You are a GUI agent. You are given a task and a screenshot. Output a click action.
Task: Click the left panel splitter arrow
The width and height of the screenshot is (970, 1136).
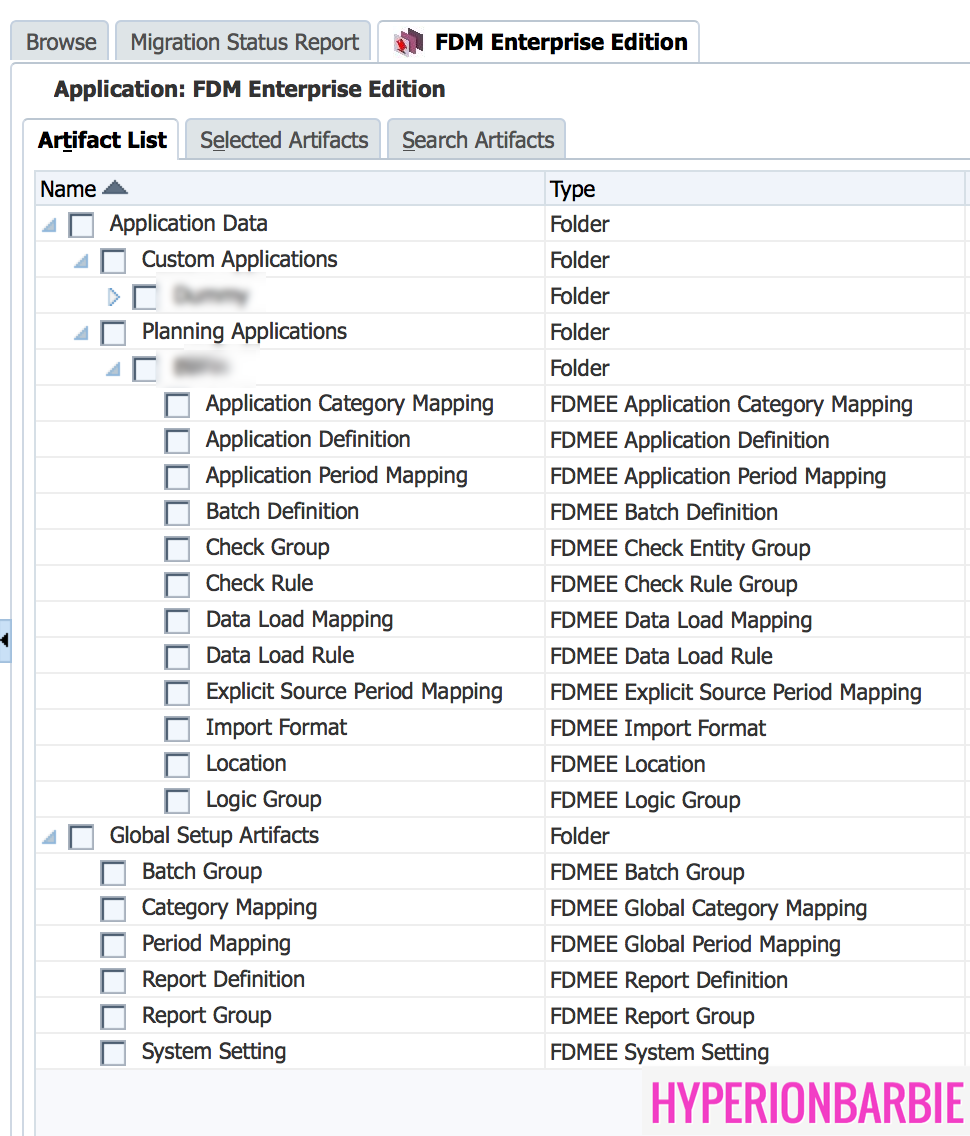5,640
